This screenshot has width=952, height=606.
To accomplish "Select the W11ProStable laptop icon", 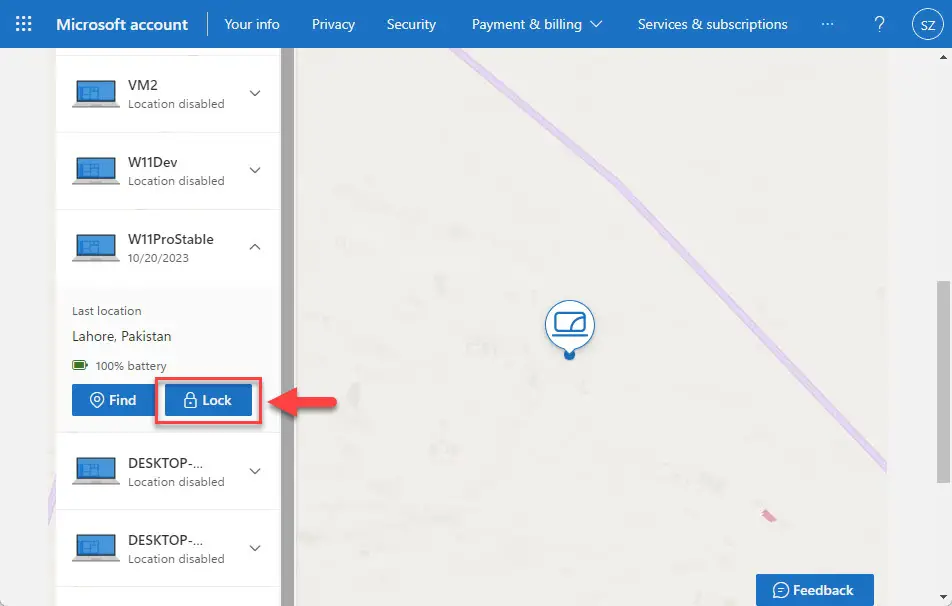I will click(95, 248).
